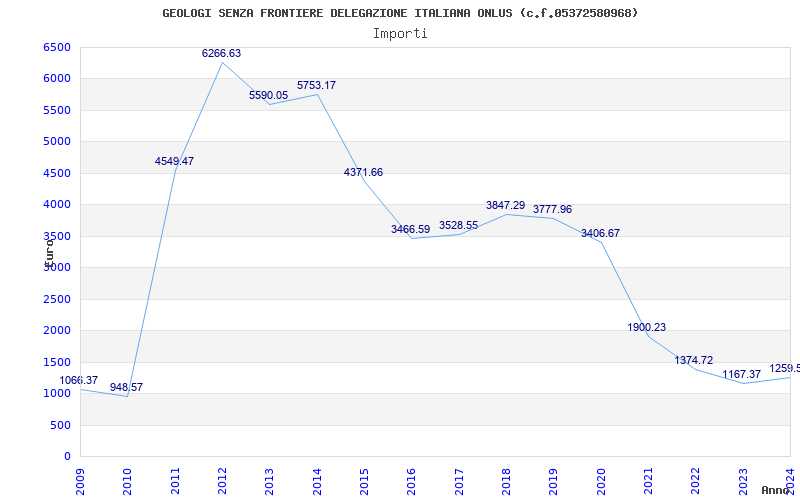This screenshot has height=500, width=800.
Task: Click the 2021 x-axis year label
Action: tap(648, 481)
